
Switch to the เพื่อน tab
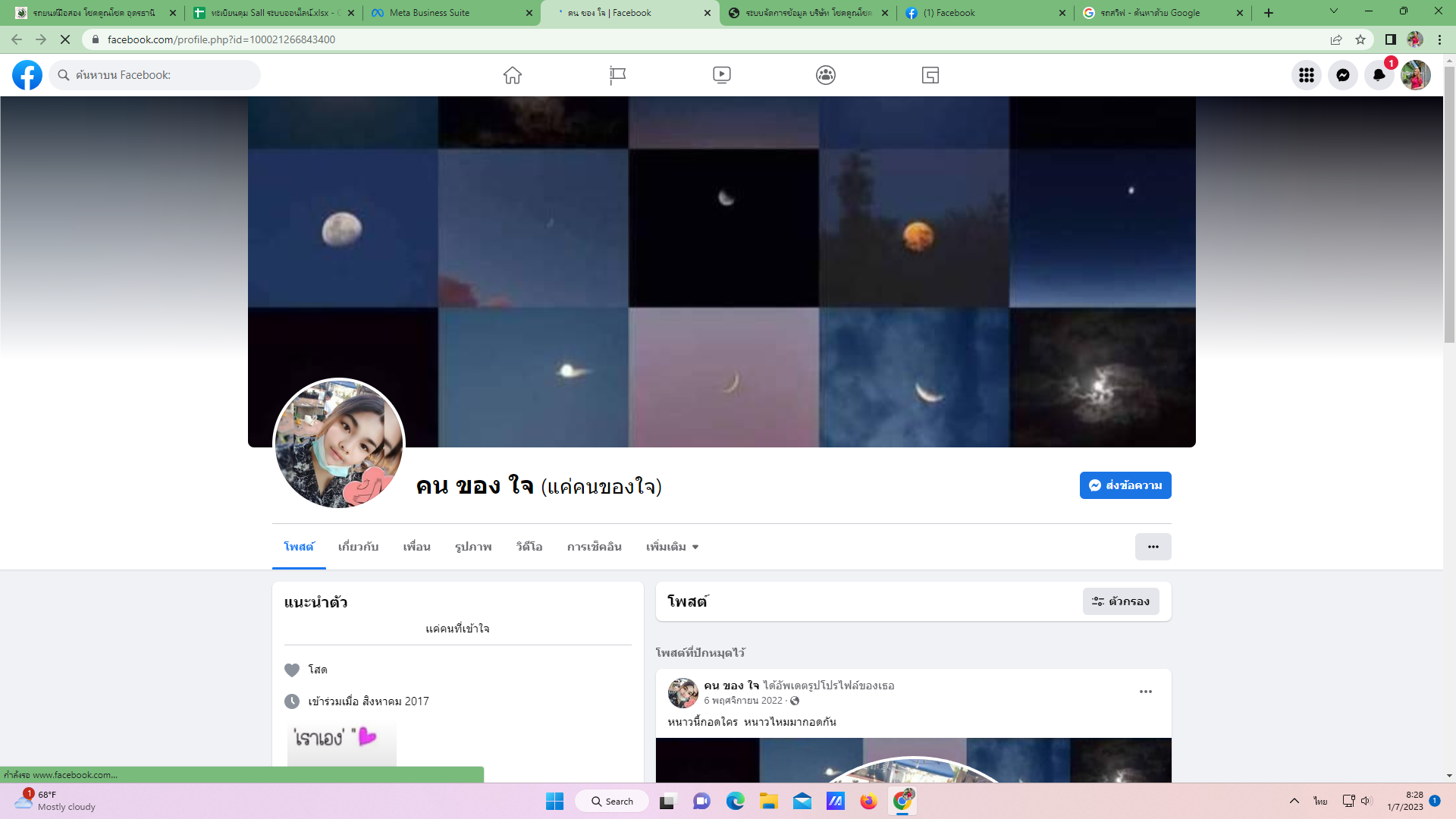coord(416,547)
